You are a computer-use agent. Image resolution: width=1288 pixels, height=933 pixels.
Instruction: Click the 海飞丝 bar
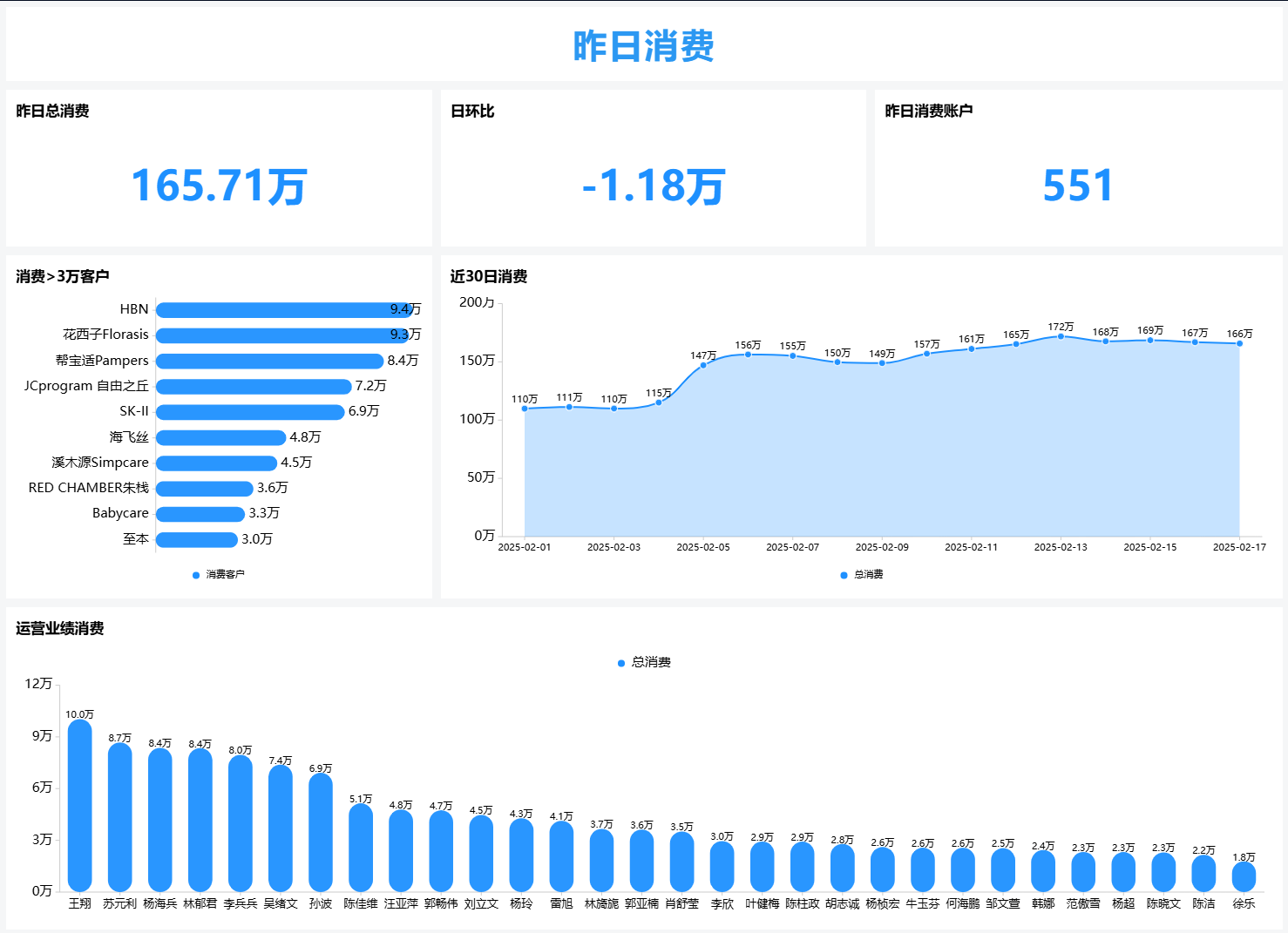point(221,437)
